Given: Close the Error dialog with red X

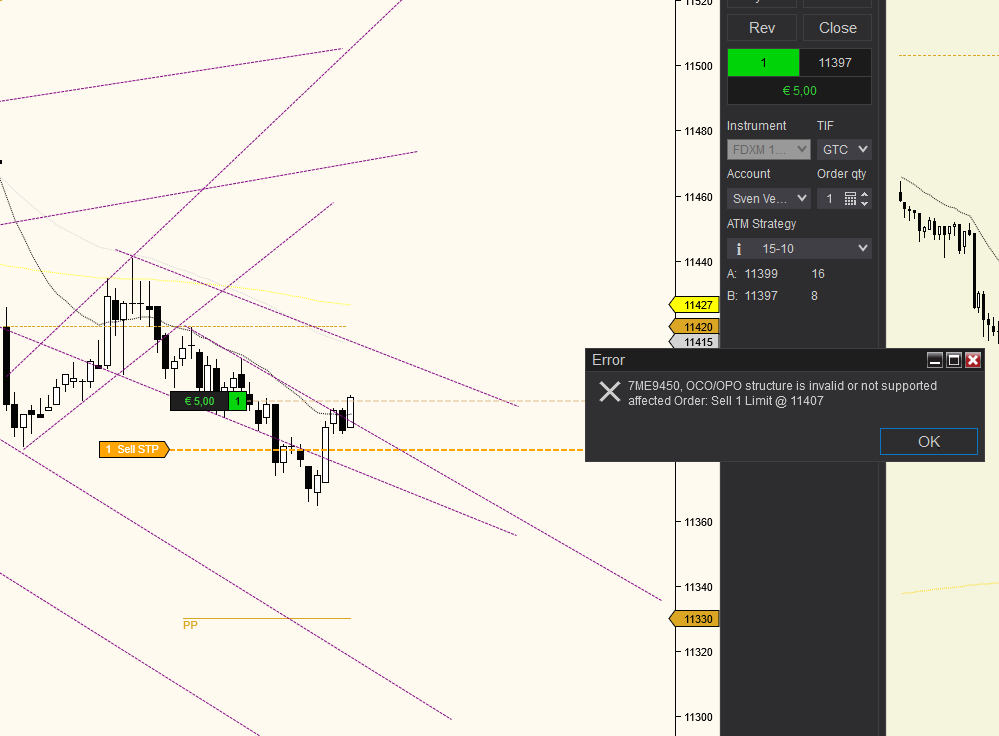Looking at the screenshot, I should coord(973,360).
